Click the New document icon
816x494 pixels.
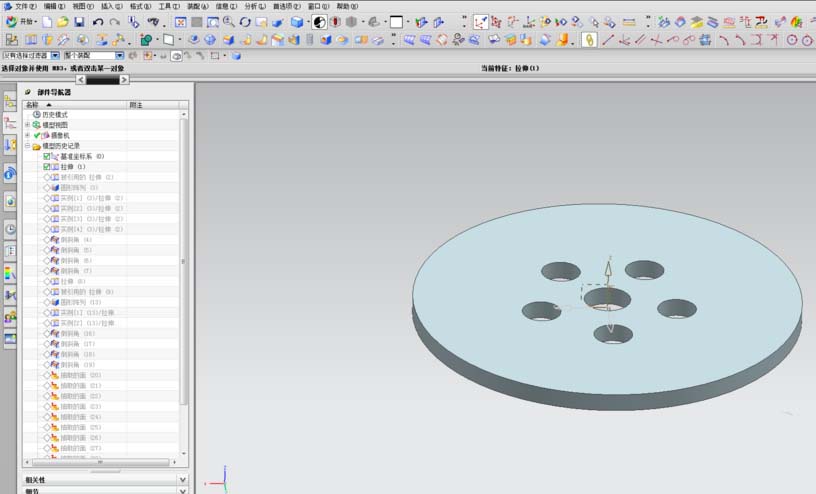click(47, 21)
